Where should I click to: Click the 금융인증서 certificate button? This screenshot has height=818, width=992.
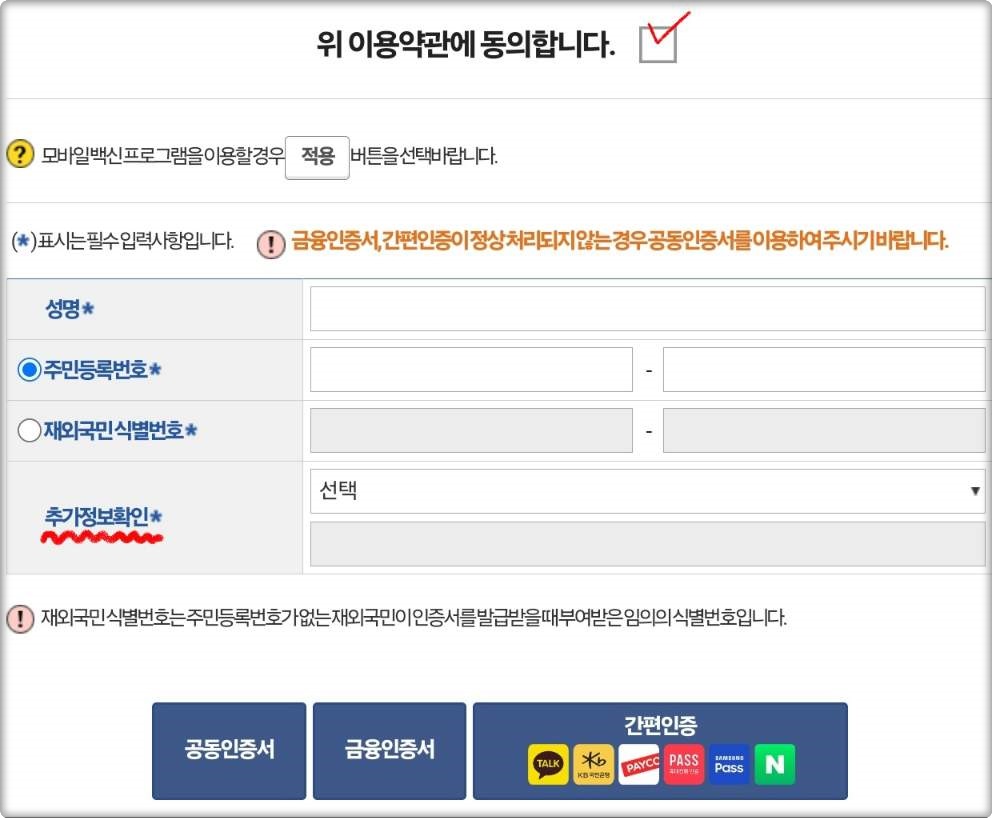coord(390,750)
